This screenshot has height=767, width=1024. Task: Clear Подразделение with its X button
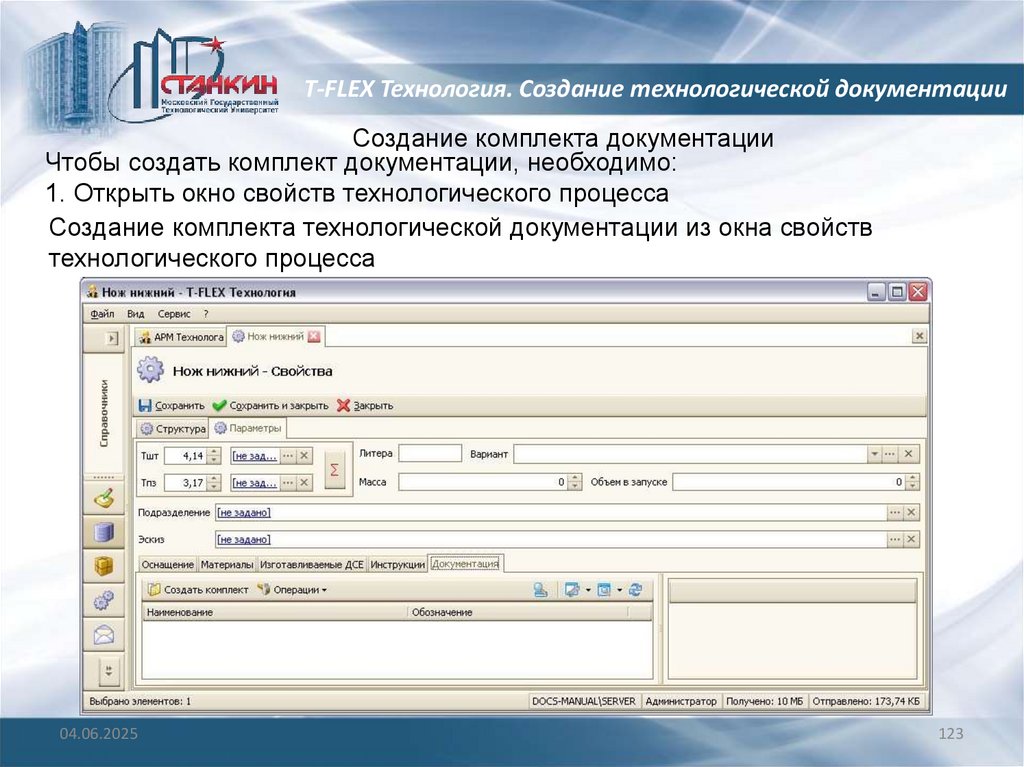(x=911, y=513)
